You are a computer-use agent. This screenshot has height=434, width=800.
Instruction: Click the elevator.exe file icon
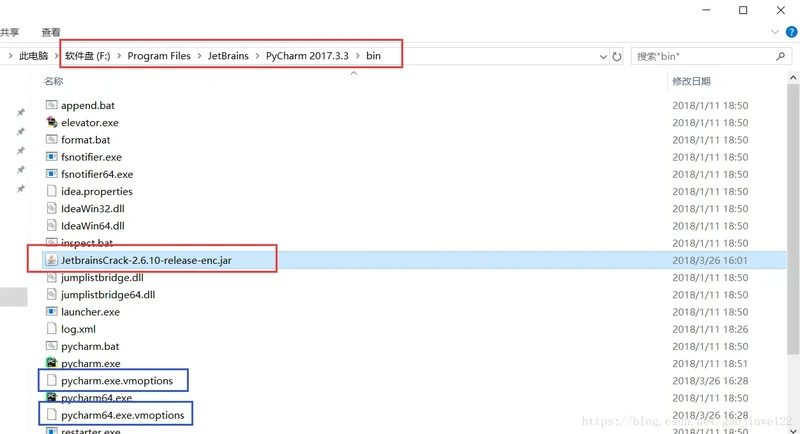tap(52, 123)
